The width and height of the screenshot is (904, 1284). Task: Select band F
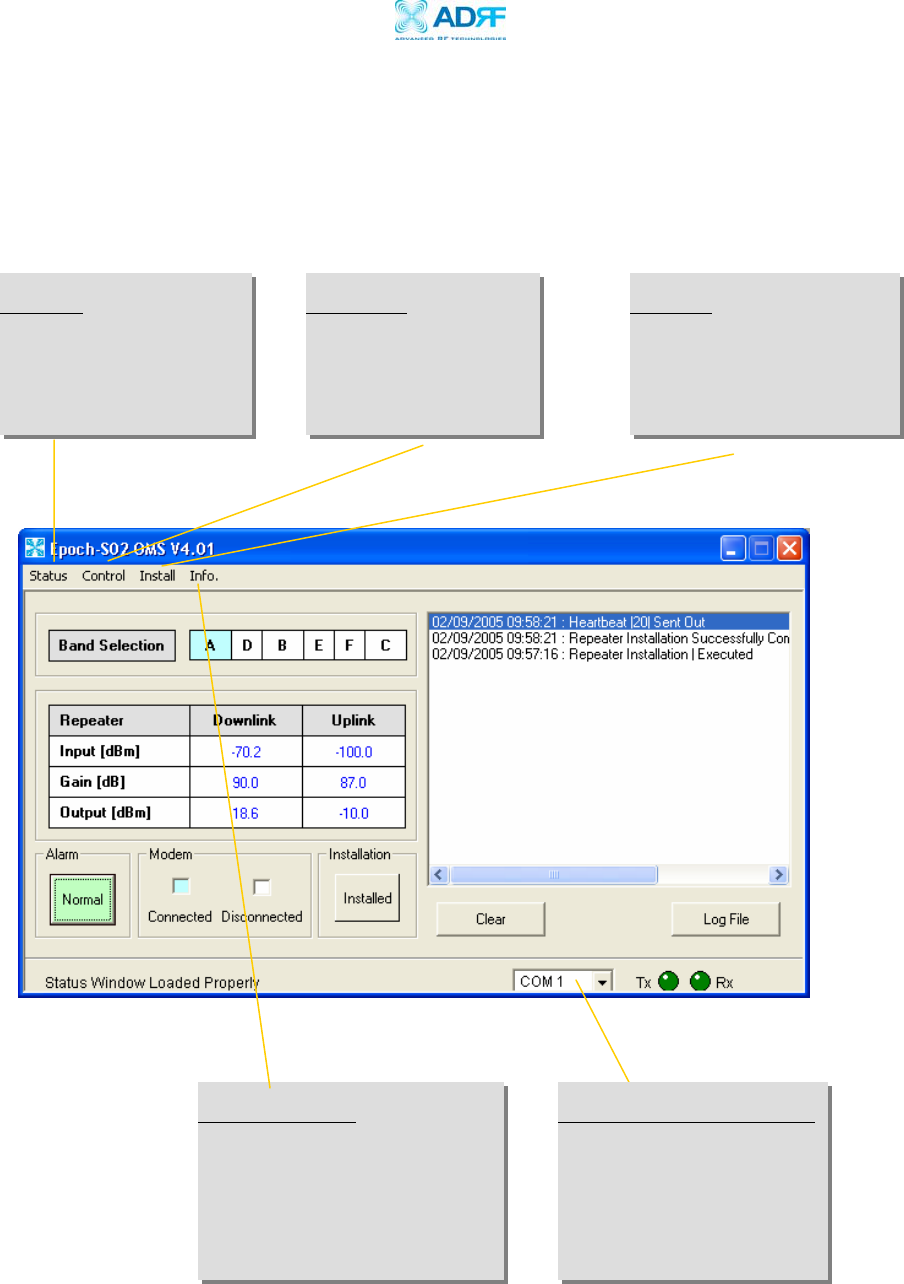(350, 646)
